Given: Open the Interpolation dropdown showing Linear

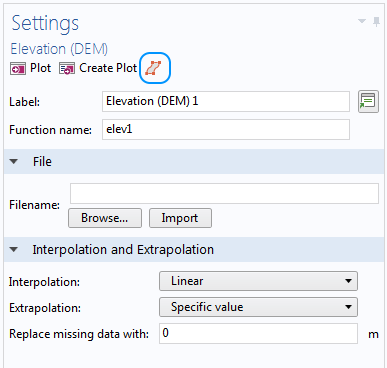Looking at the screenshot, I should pyautogui.click(x=258, y=281).
